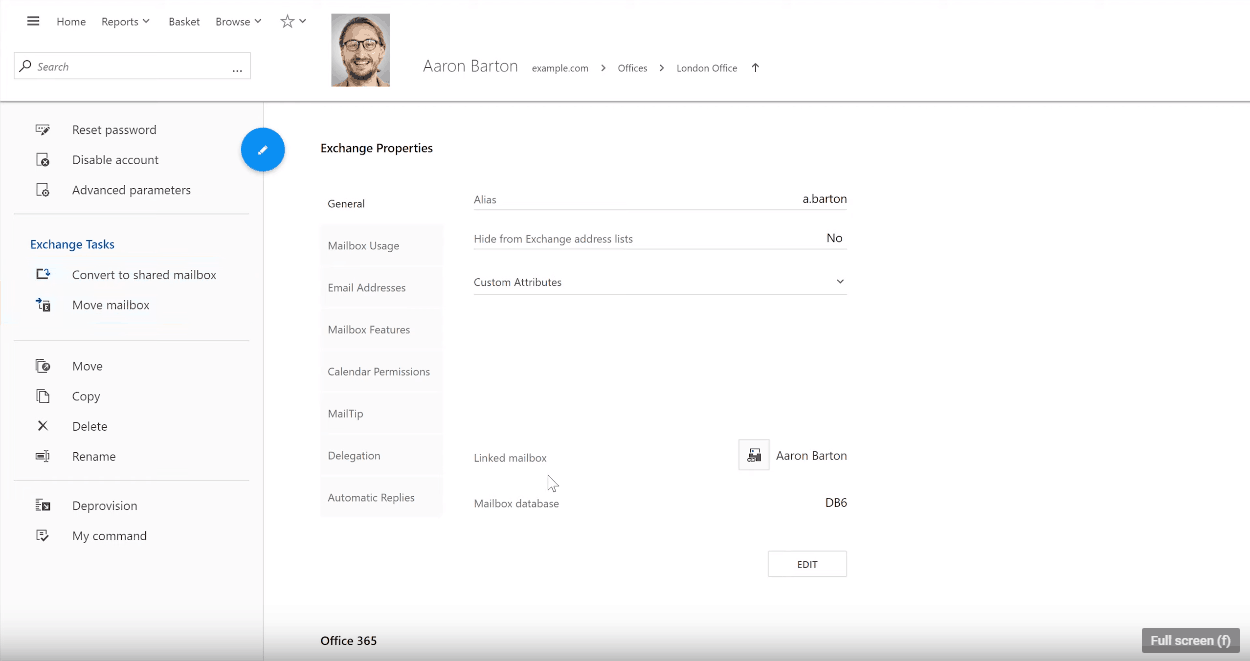Open the hamburger navigation menu
The image size is (1250, 661).
point(33,21)
